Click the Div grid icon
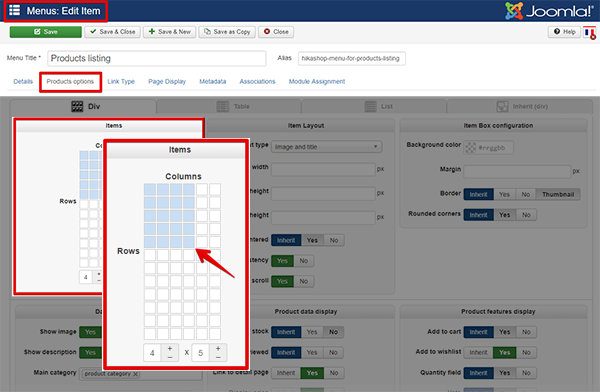600x392 pixels. pyautogui.click(x=77, y=106)
